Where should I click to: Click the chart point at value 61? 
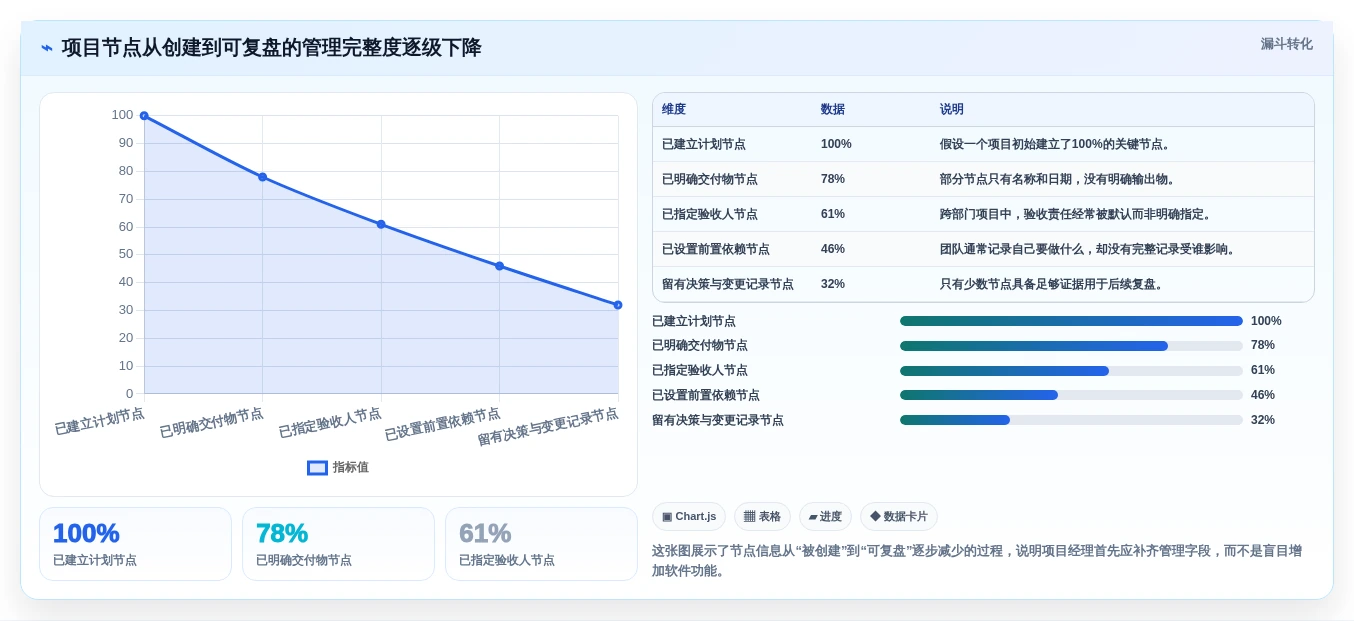[381, 224]
